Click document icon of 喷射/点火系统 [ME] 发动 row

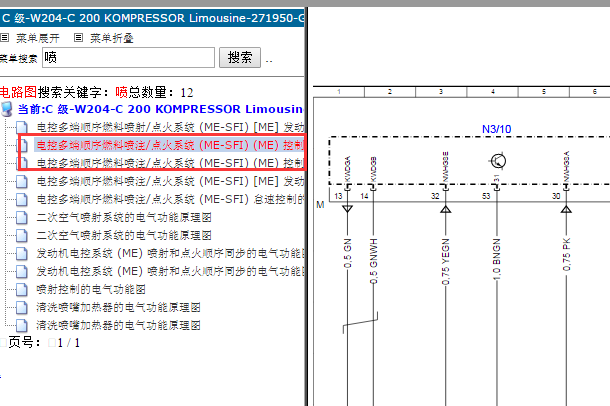(x=22, y=127)
